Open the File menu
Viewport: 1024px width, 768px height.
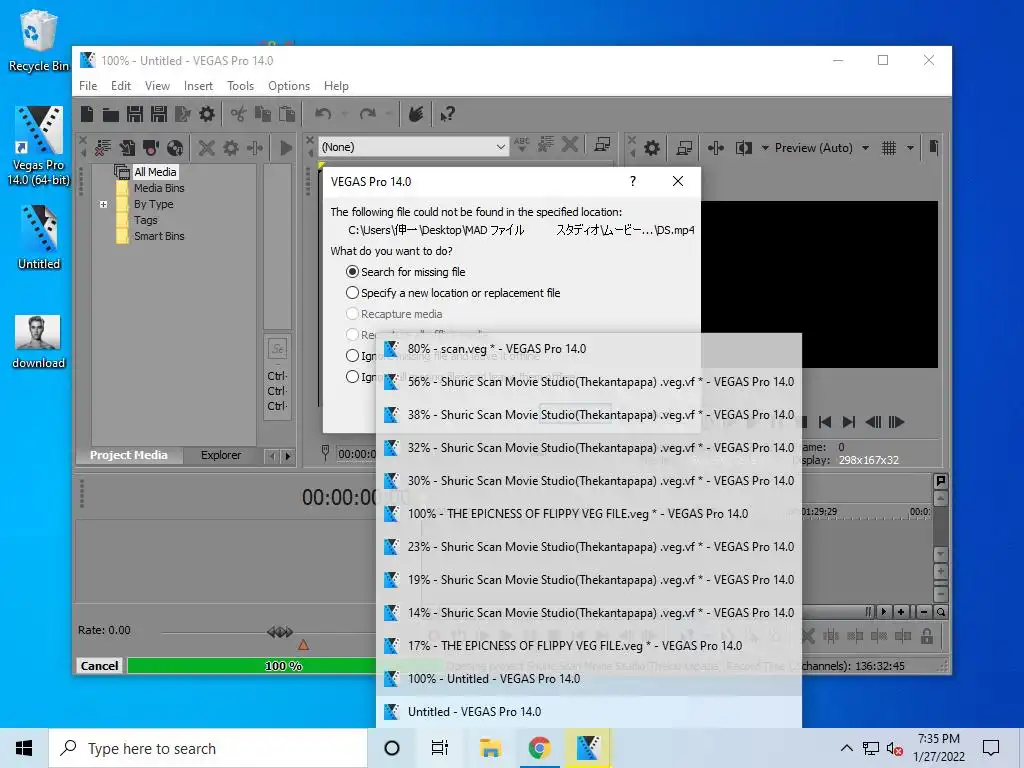tap(88, 86)
